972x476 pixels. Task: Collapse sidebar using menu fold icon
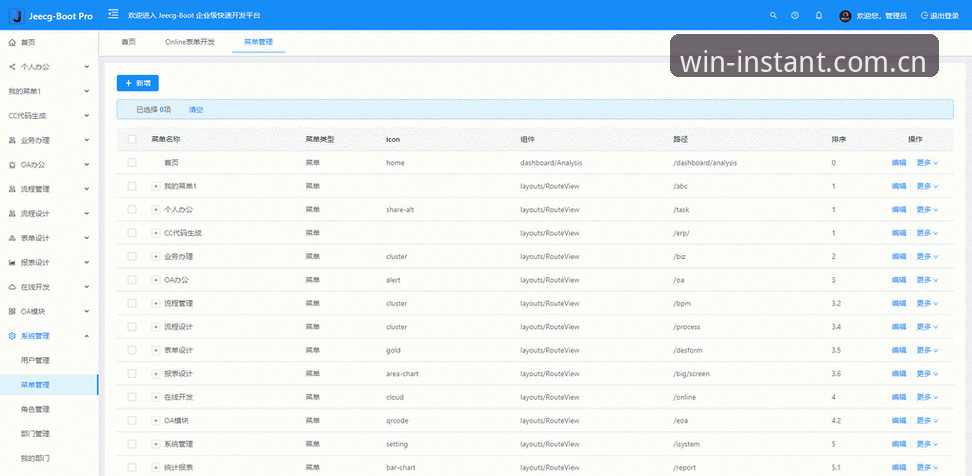point(113,14)
